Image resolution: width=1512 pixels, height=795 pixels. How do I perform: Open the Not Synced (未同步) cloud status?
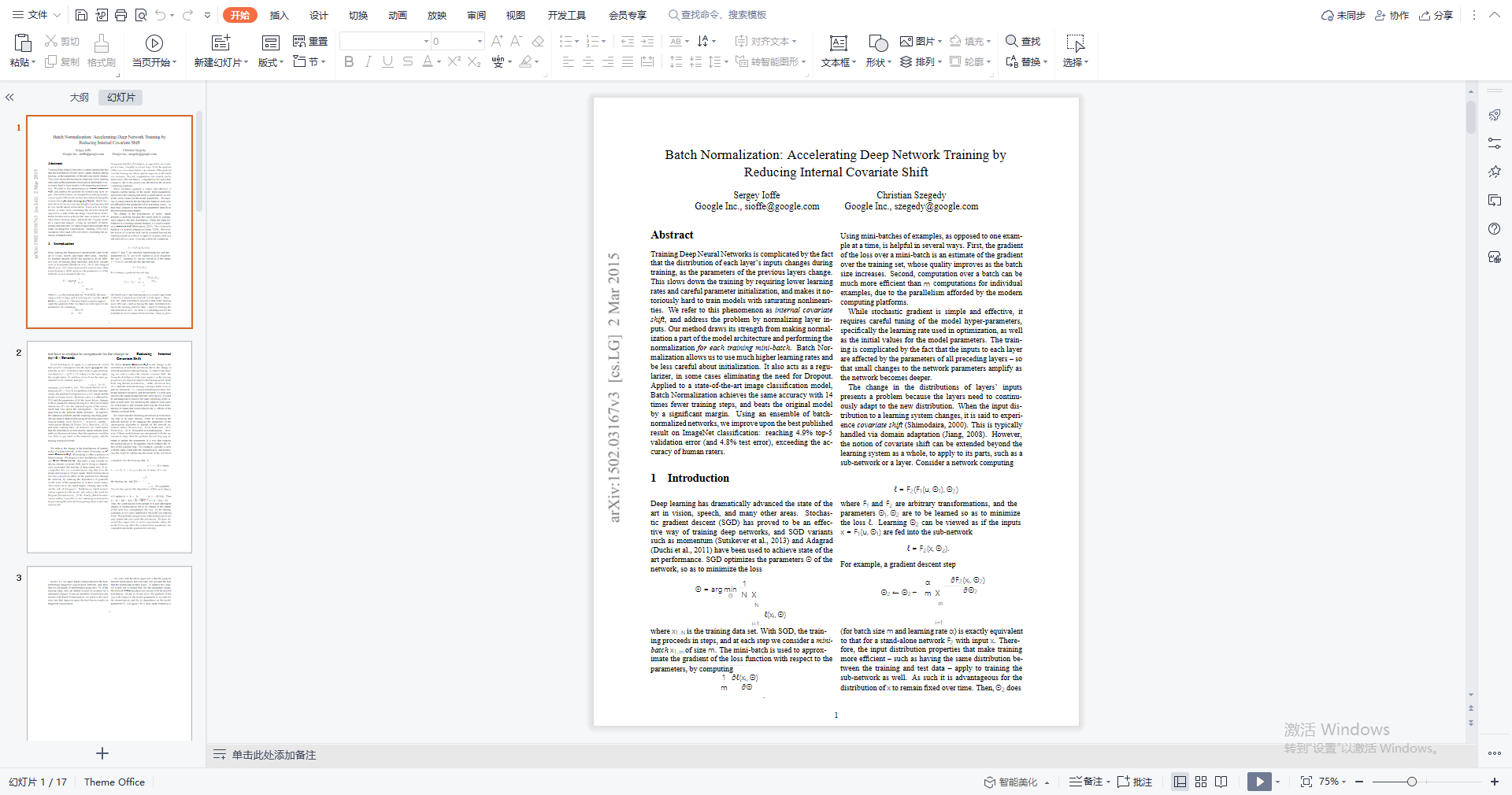1343,15
